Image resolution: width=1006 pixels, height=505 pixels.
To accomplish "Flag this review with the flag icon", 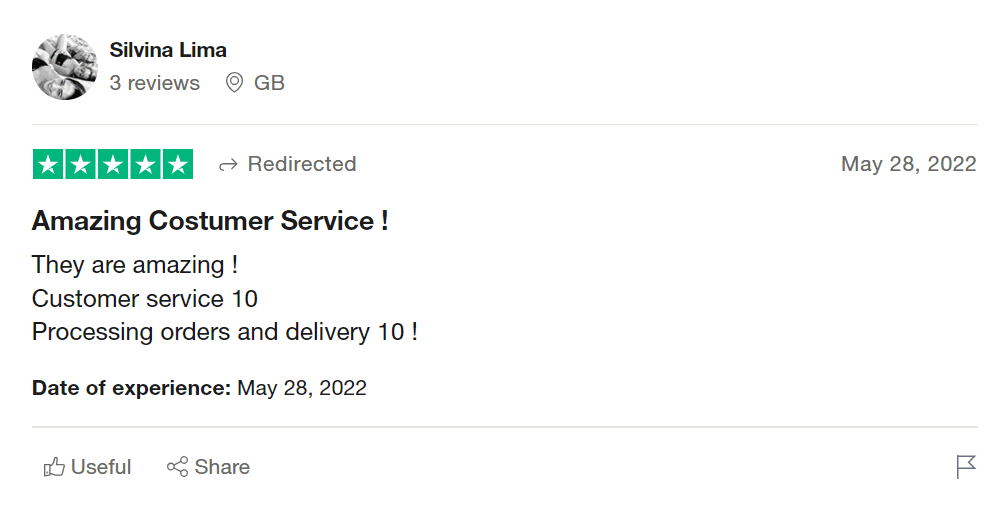I will coord(965,467).
